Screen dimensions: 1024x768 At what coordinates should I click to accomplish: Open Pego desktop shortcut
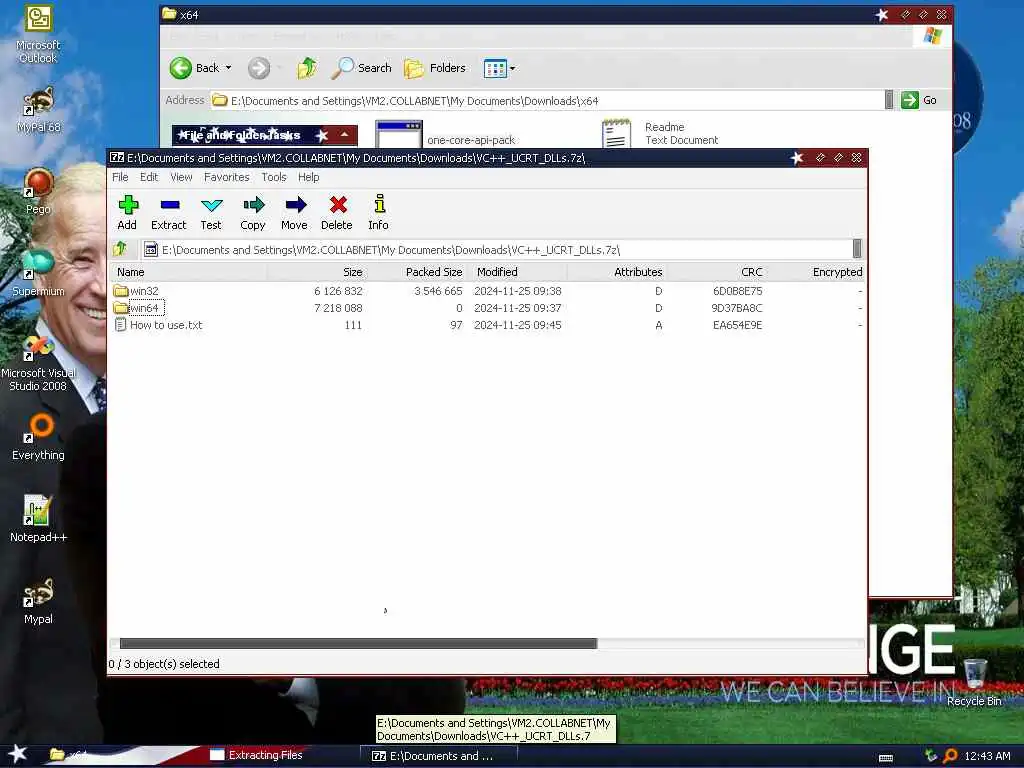[x=39, y=191]
